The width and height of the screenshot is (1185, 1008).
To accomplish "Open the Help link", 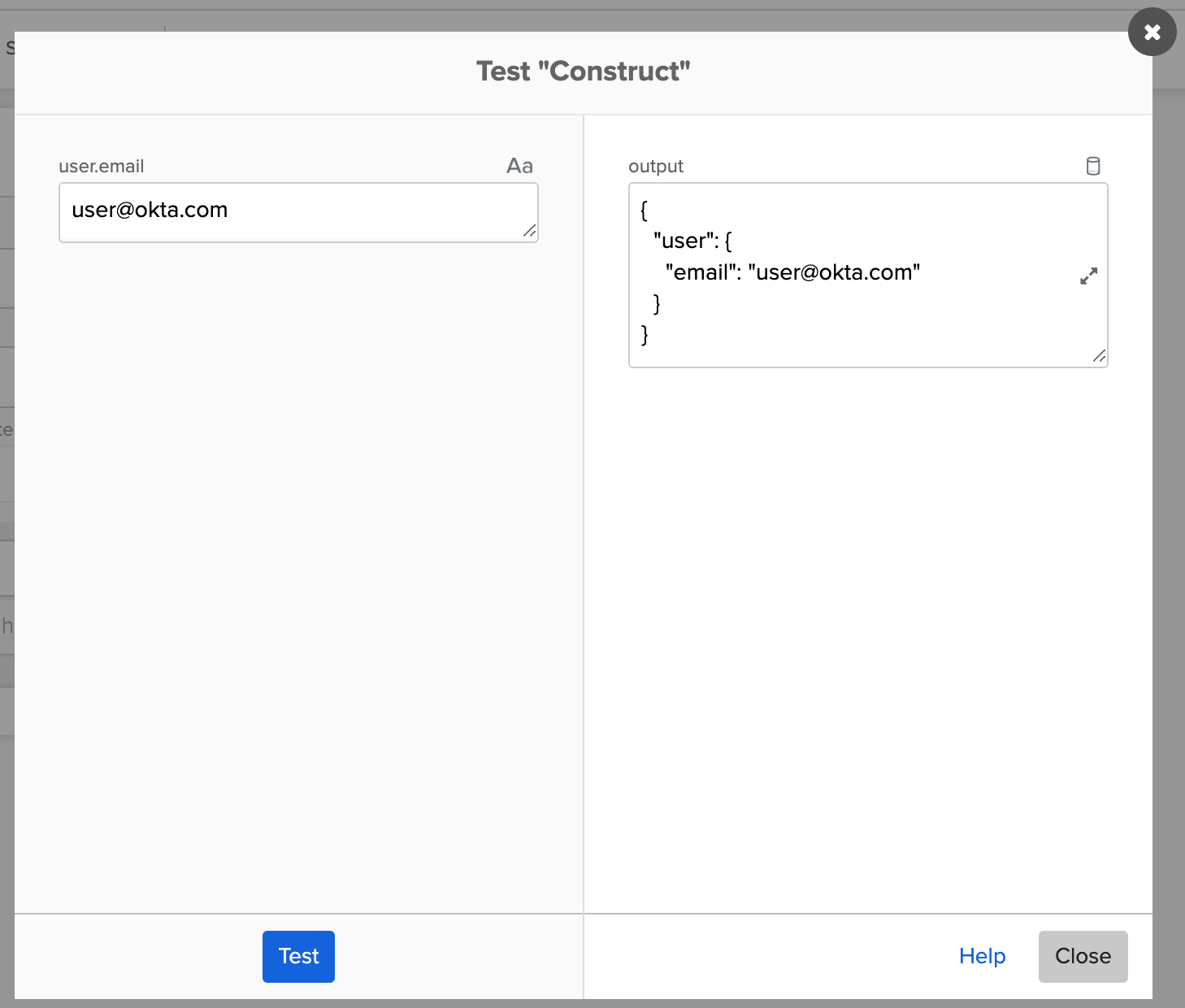I will (982, 956).
